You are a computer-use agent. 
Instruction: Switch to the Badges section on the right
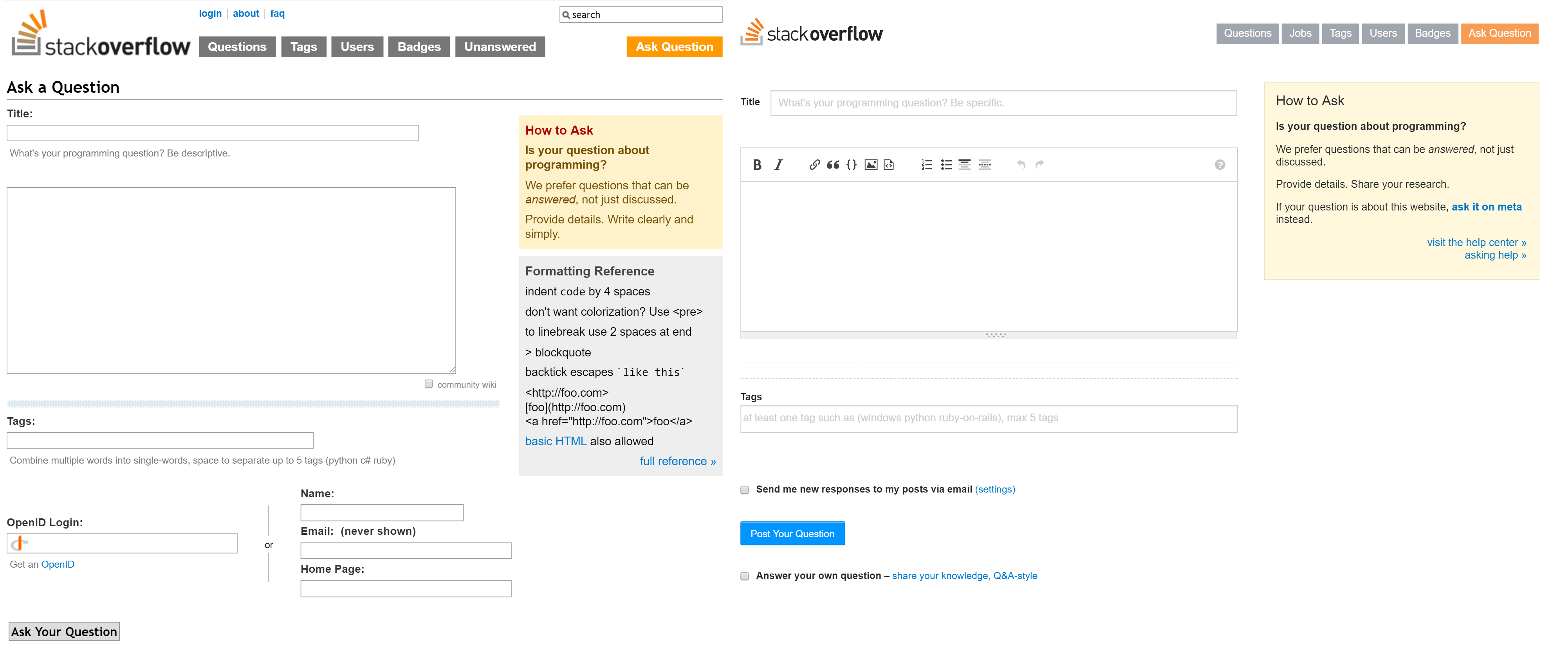(x=1432, y=34)
